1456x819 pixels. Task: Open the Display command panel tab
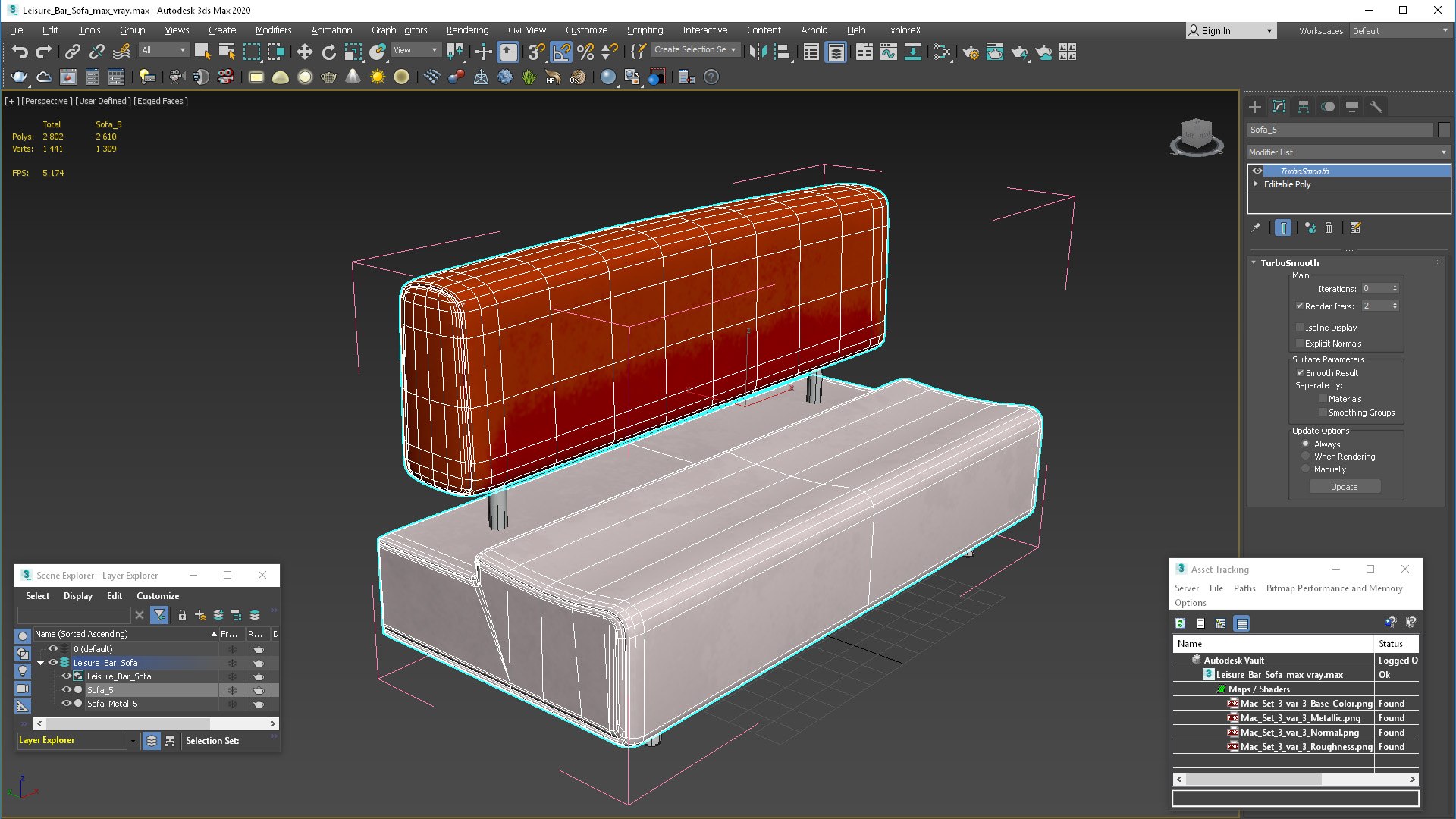[1352, 107]
